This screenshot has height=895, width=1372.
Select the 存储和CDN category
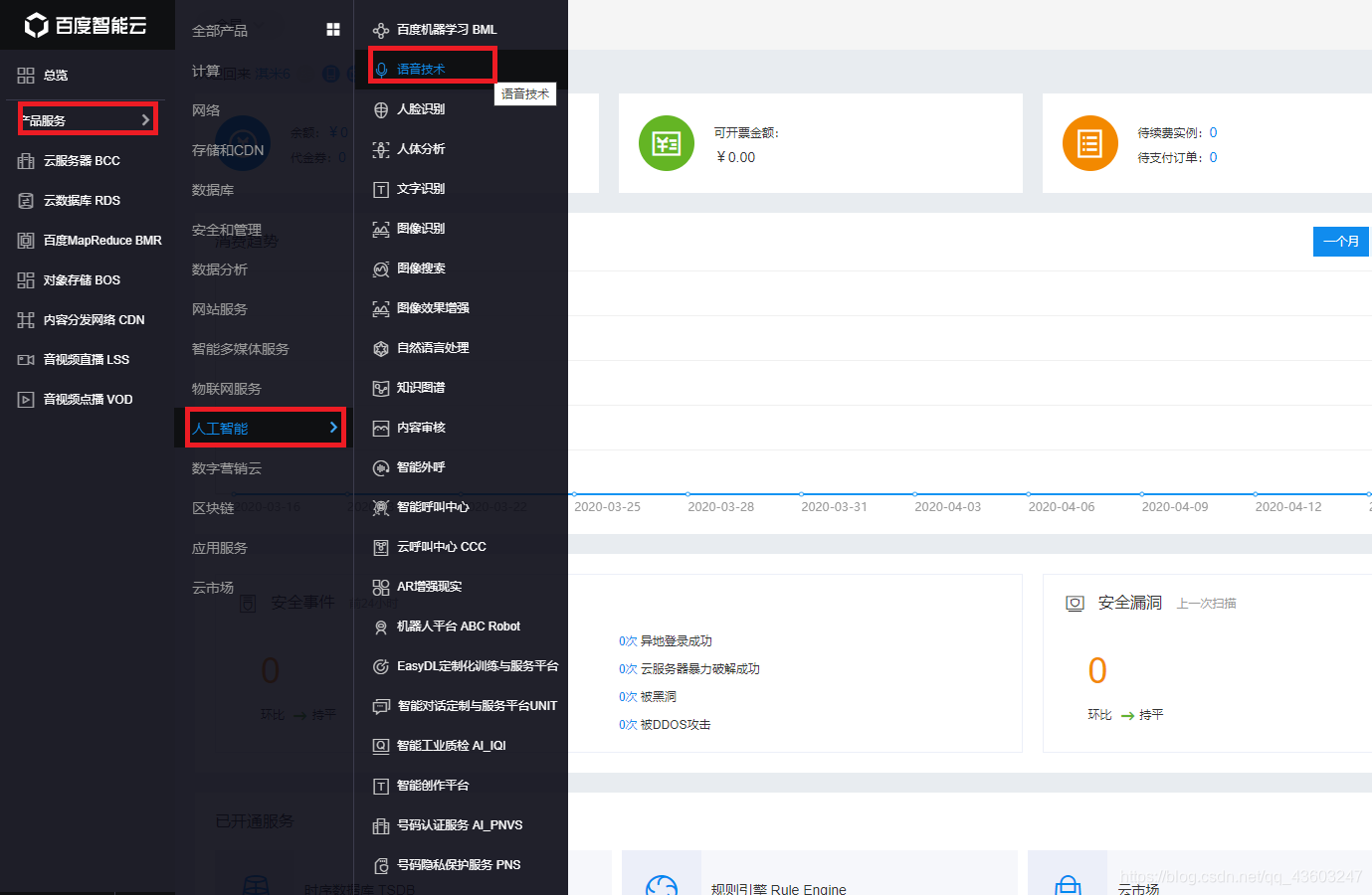pyautogui.click(x=228, y=150)
